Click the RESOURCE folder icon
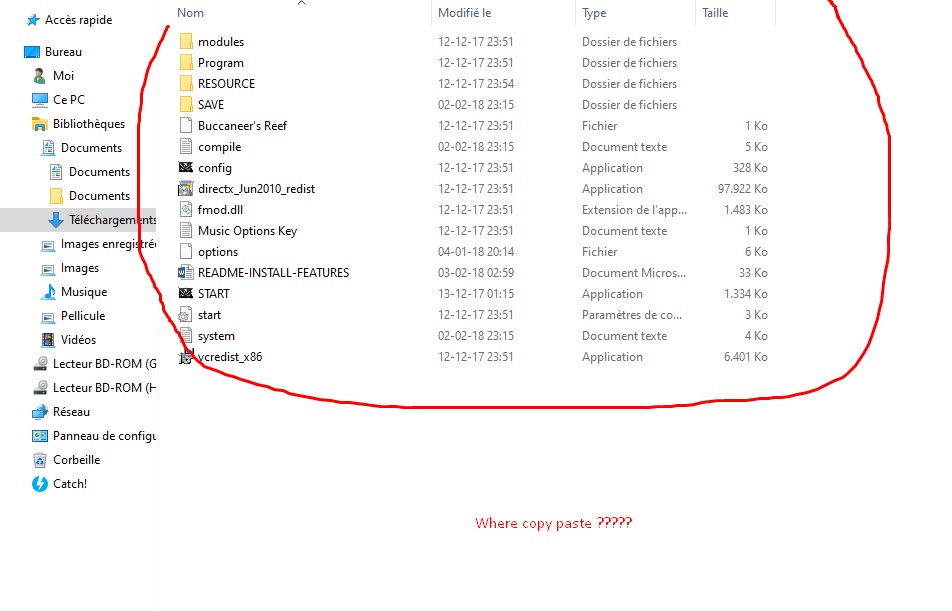The image size is (952, 611). [x=186, y=84]
